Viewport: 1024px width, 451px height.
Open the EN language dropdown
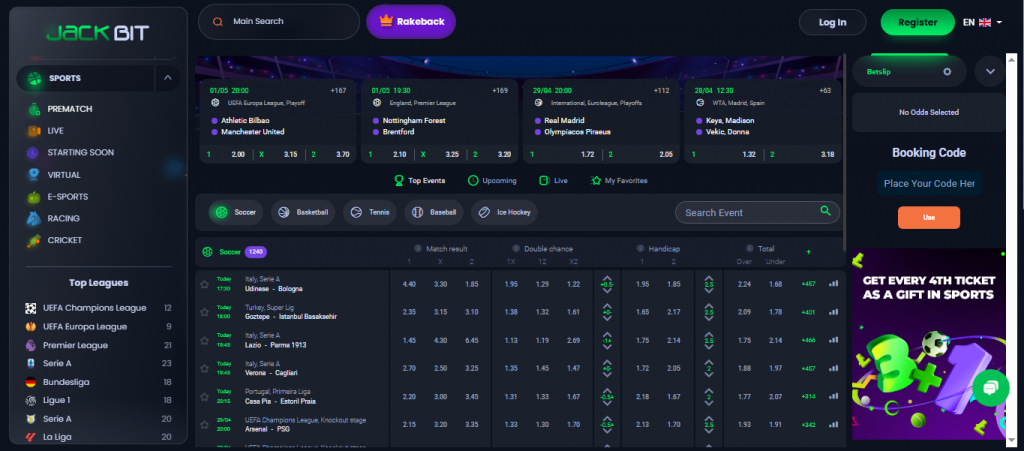983,22
